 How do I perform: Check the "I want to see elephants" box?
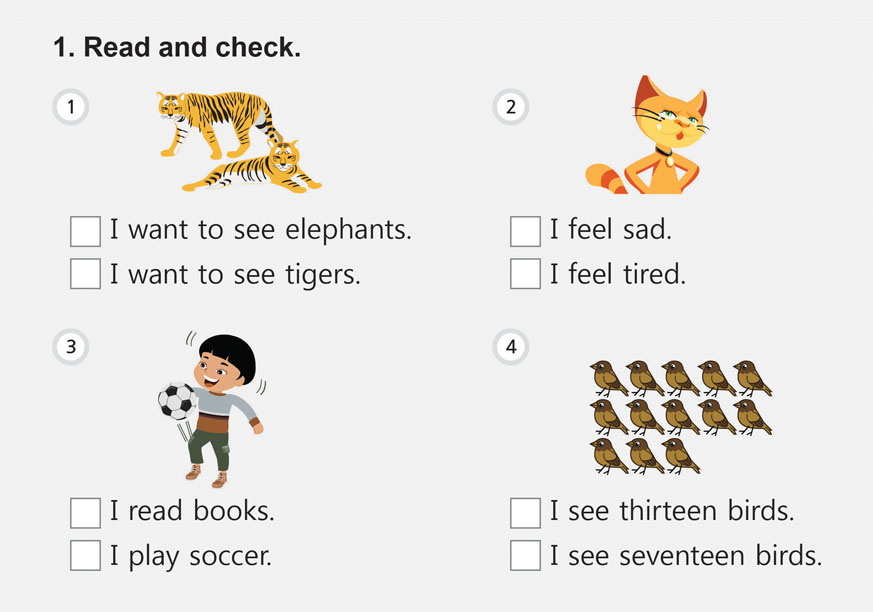tap(86, 231)
